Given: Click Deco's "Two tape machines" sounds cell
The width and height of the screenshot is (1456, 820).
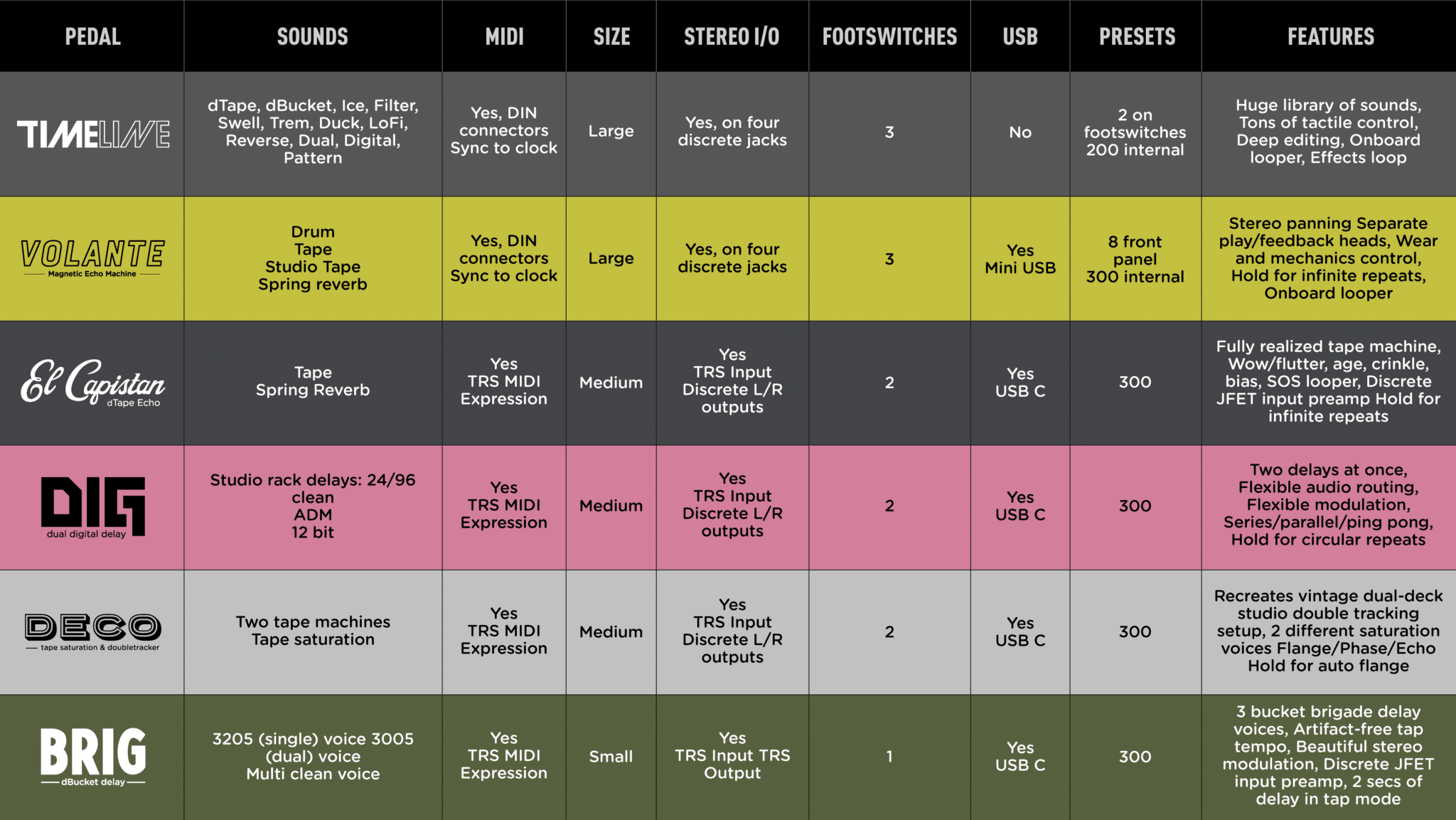Looking at the screenshot, I should tap(313, 631).
